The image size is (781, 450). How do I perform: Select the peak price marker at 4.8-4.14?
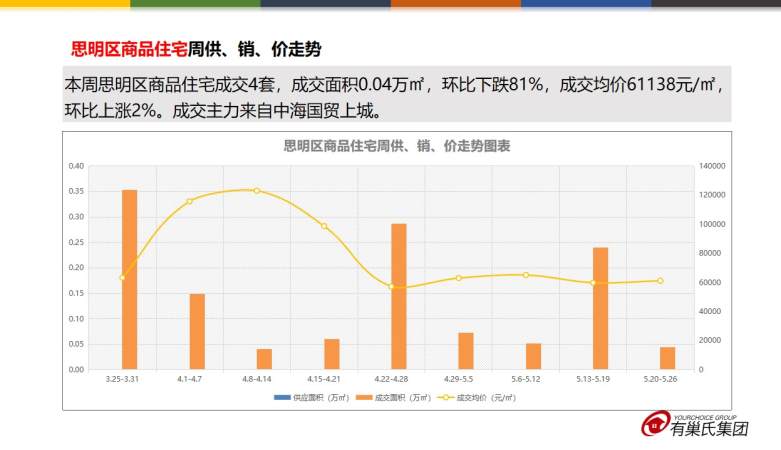pos(257,190)
